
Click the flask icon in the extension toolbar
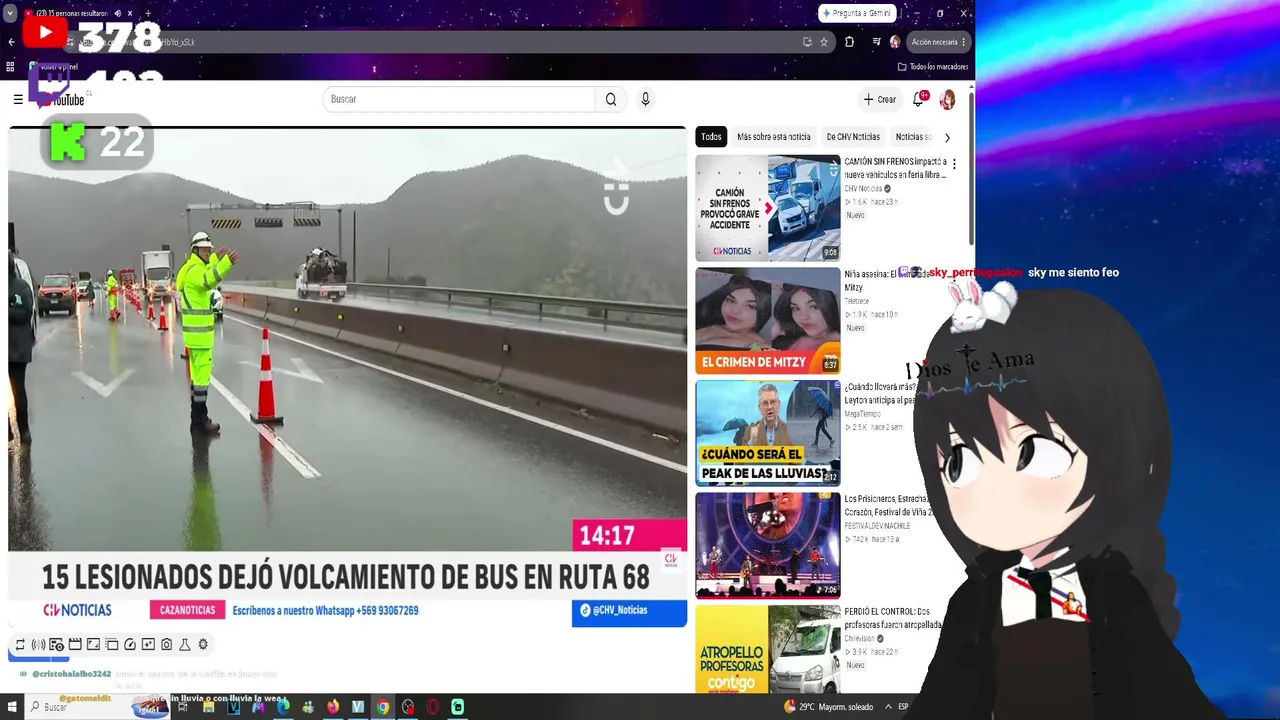pos(185,645)
